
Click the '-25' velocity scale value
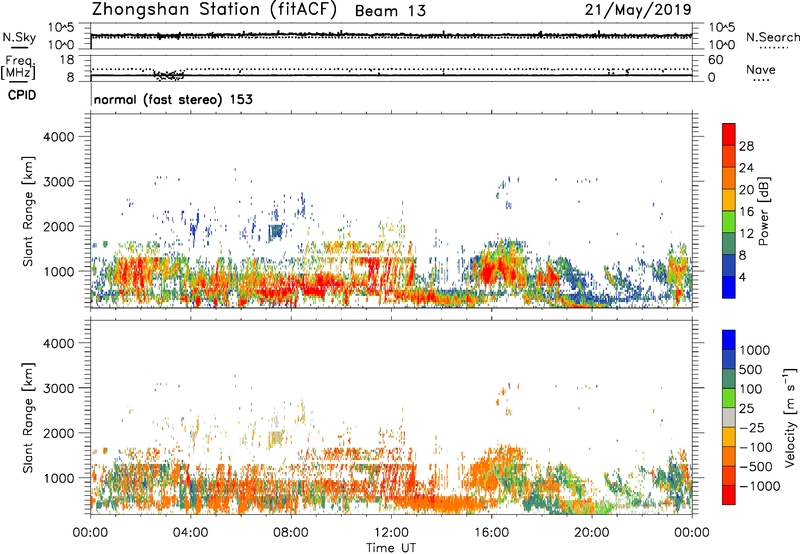[753, 428]
